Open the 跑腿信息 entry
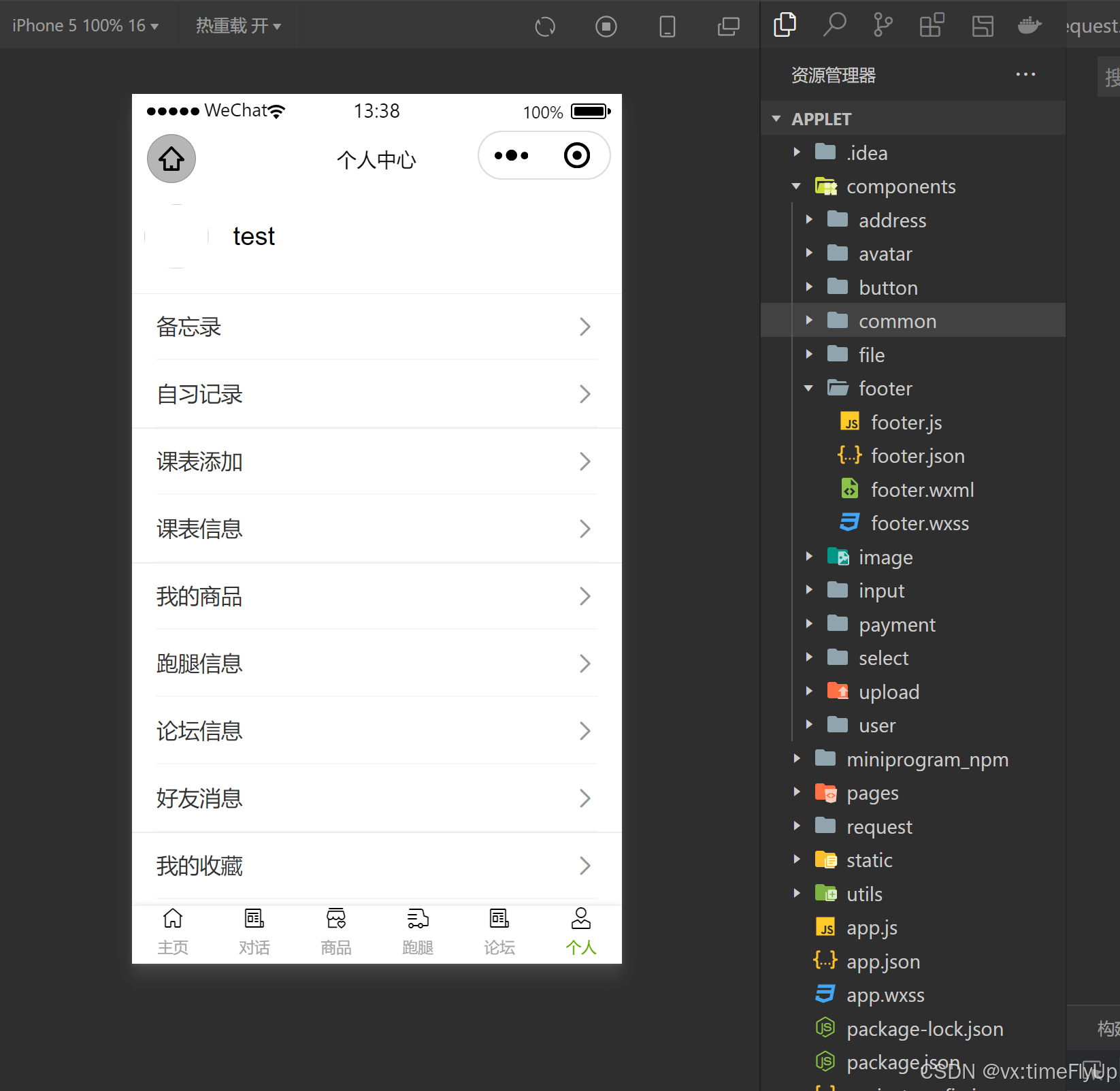The image size is (1120, 1091). point(377,664)
